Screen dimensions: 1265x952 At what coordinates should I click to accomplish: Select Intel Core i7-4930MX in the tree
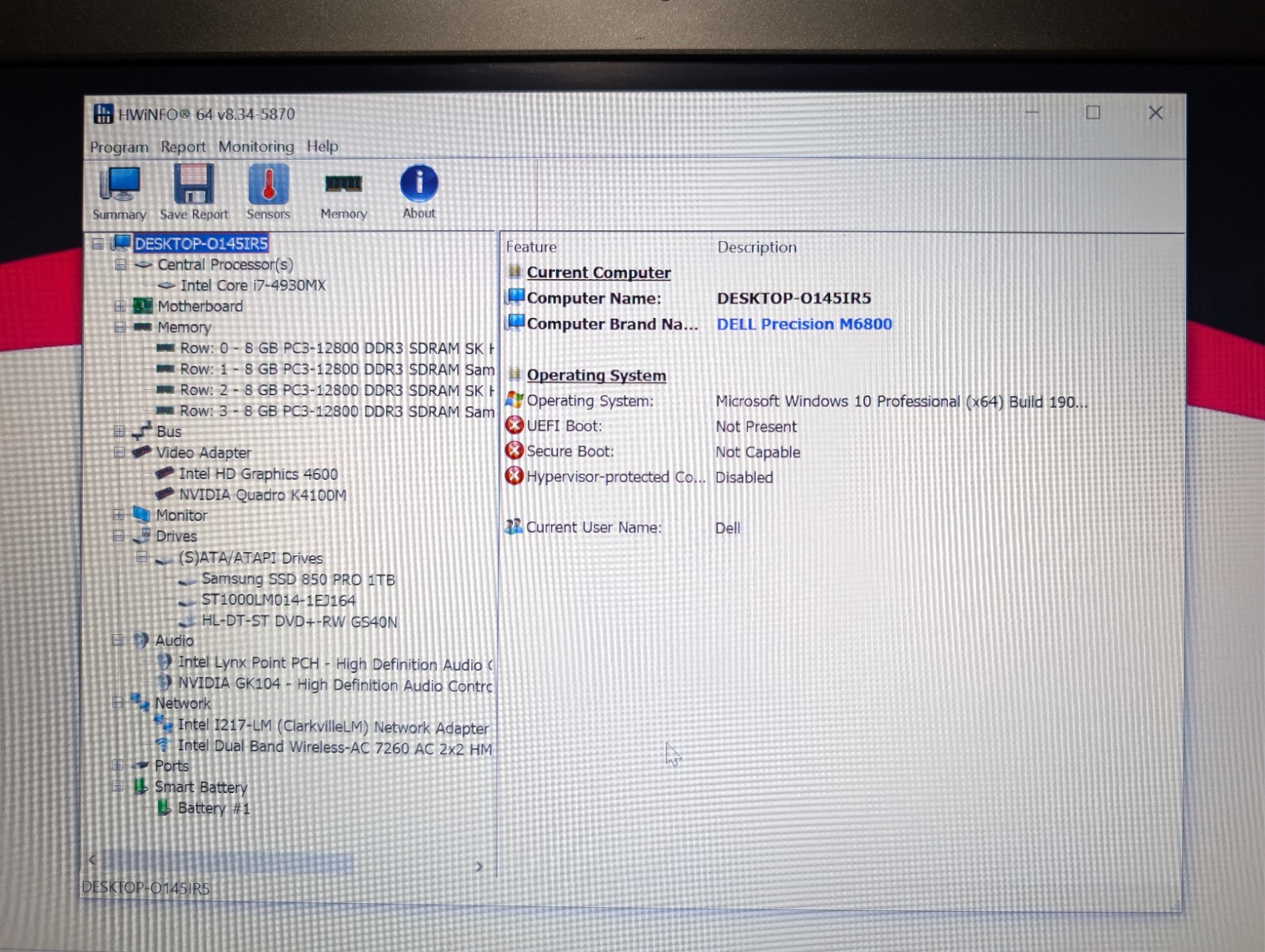click(x=253, y=285)
